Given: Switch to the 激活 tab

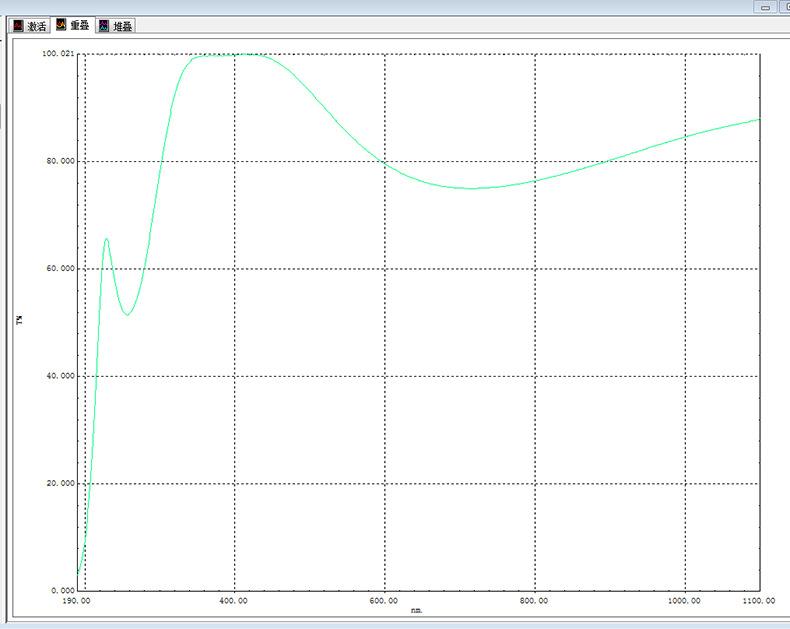Looking at the screenshot, I should 36,26.
